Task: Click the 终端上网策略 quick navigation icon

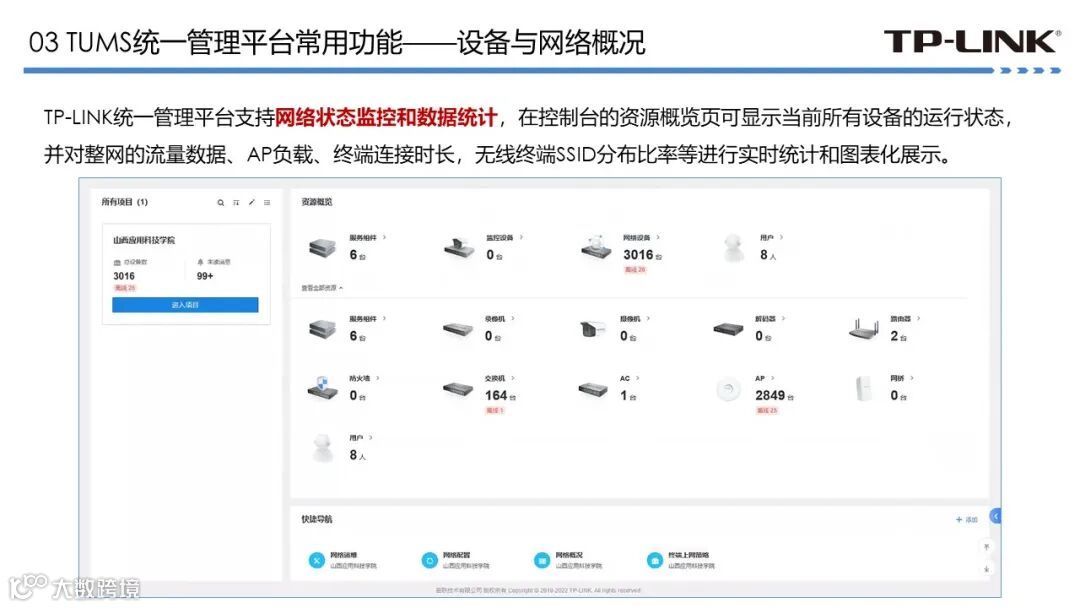Action: [654, 560]
